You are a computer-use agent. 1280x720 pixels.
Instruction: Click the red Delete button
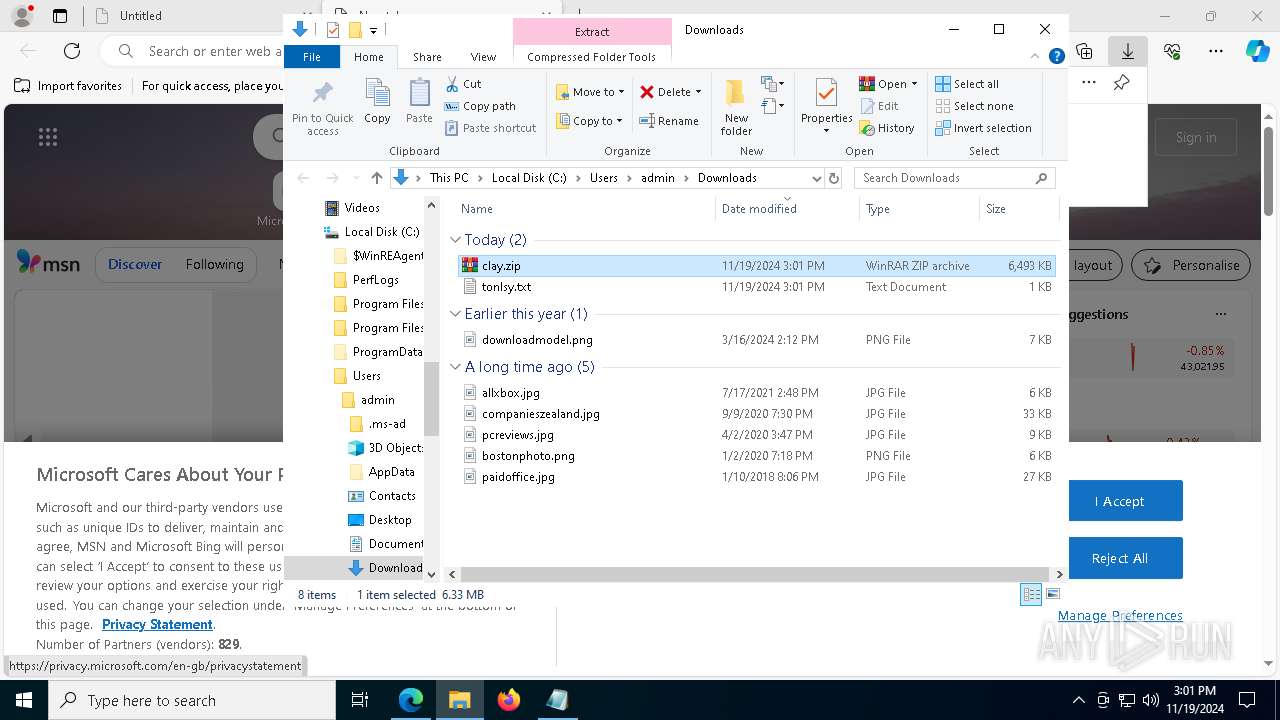671,92
